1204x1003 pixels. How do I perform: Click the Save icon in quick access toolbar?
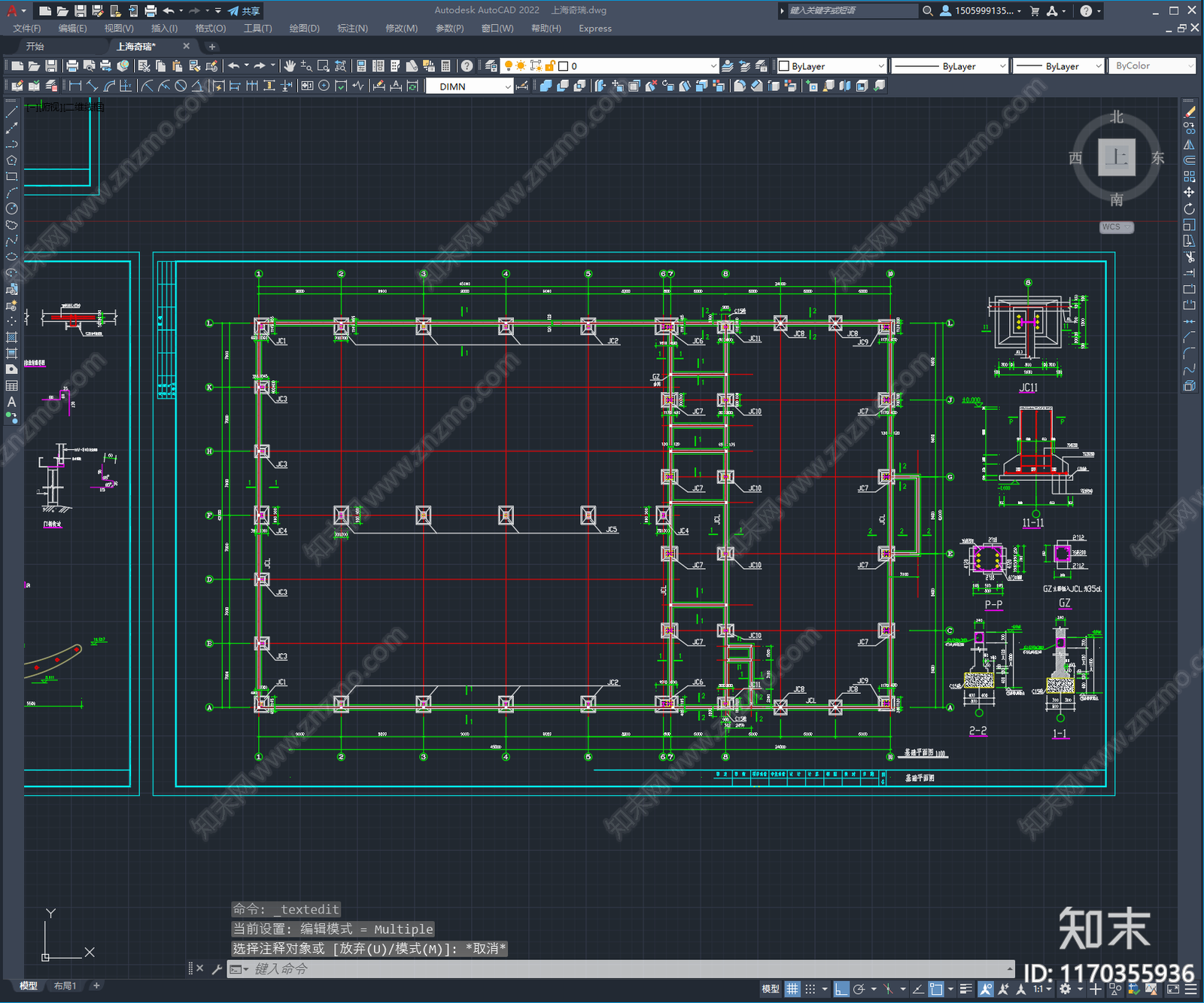[x=80, y=11]
